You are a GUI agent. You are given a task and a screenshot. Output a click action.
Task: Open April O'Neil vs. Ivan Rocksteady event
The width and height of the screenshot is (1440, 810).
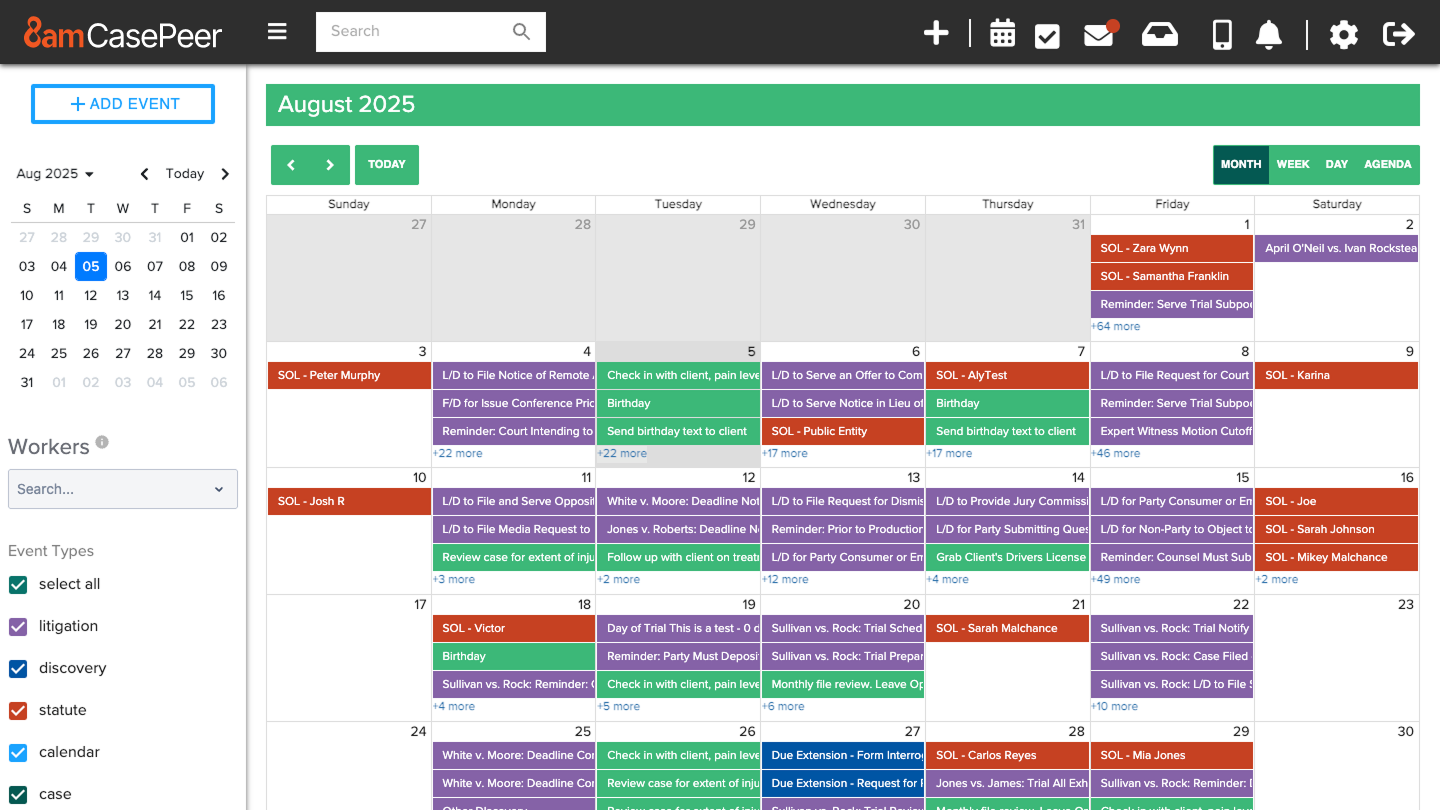pos(1337,248)
